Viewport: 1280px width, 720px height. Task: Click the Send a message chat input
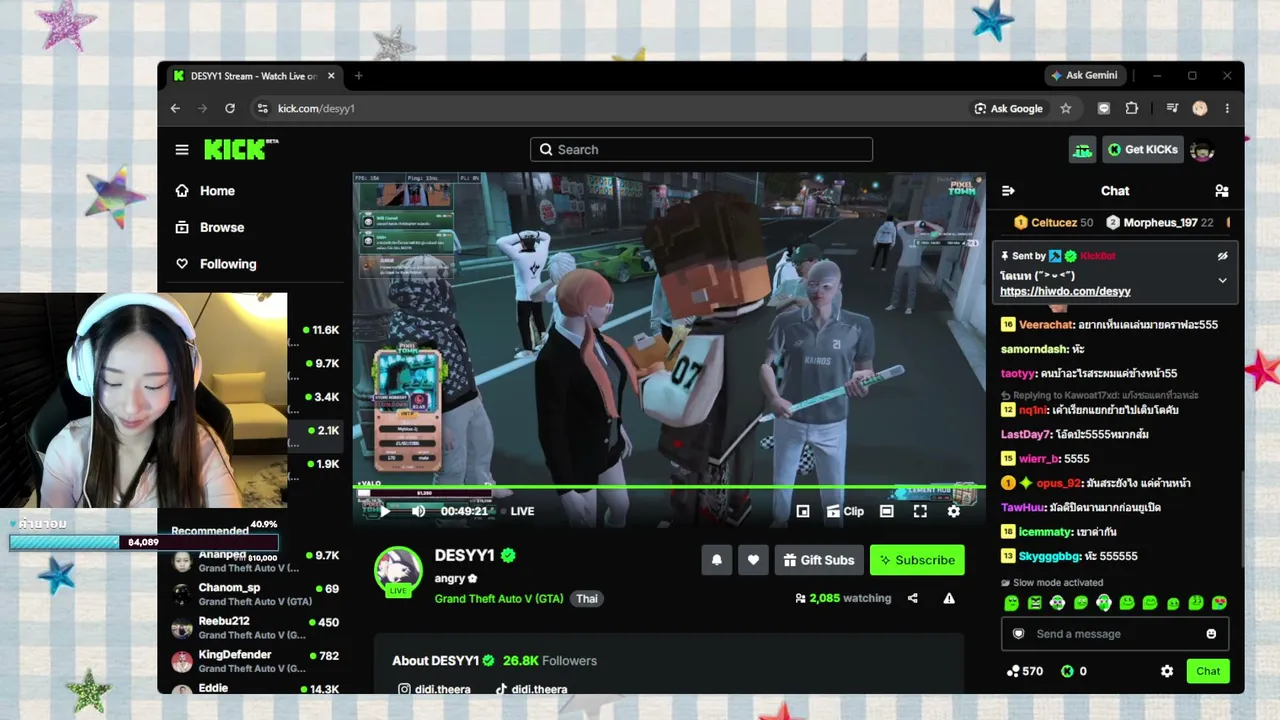[x=1114, y=634]
